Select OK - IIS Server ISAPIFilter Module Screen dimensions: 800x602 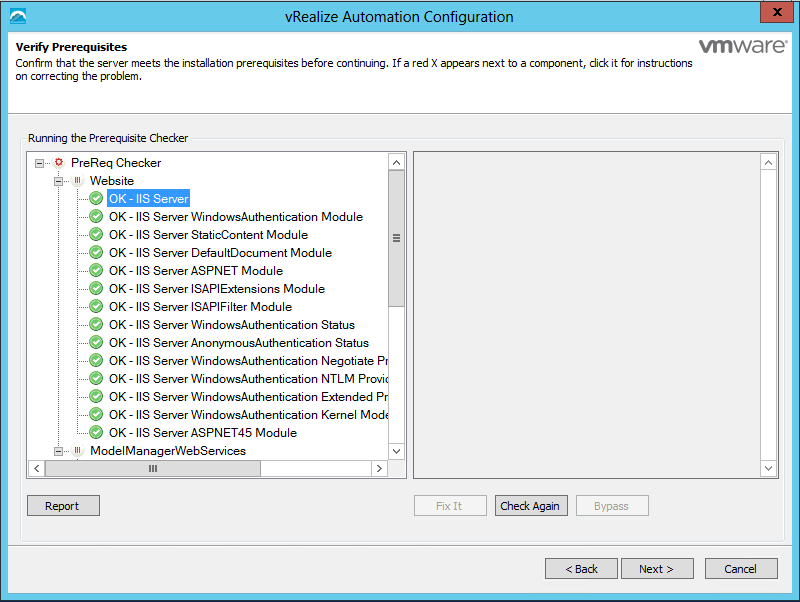pos(200,307)
